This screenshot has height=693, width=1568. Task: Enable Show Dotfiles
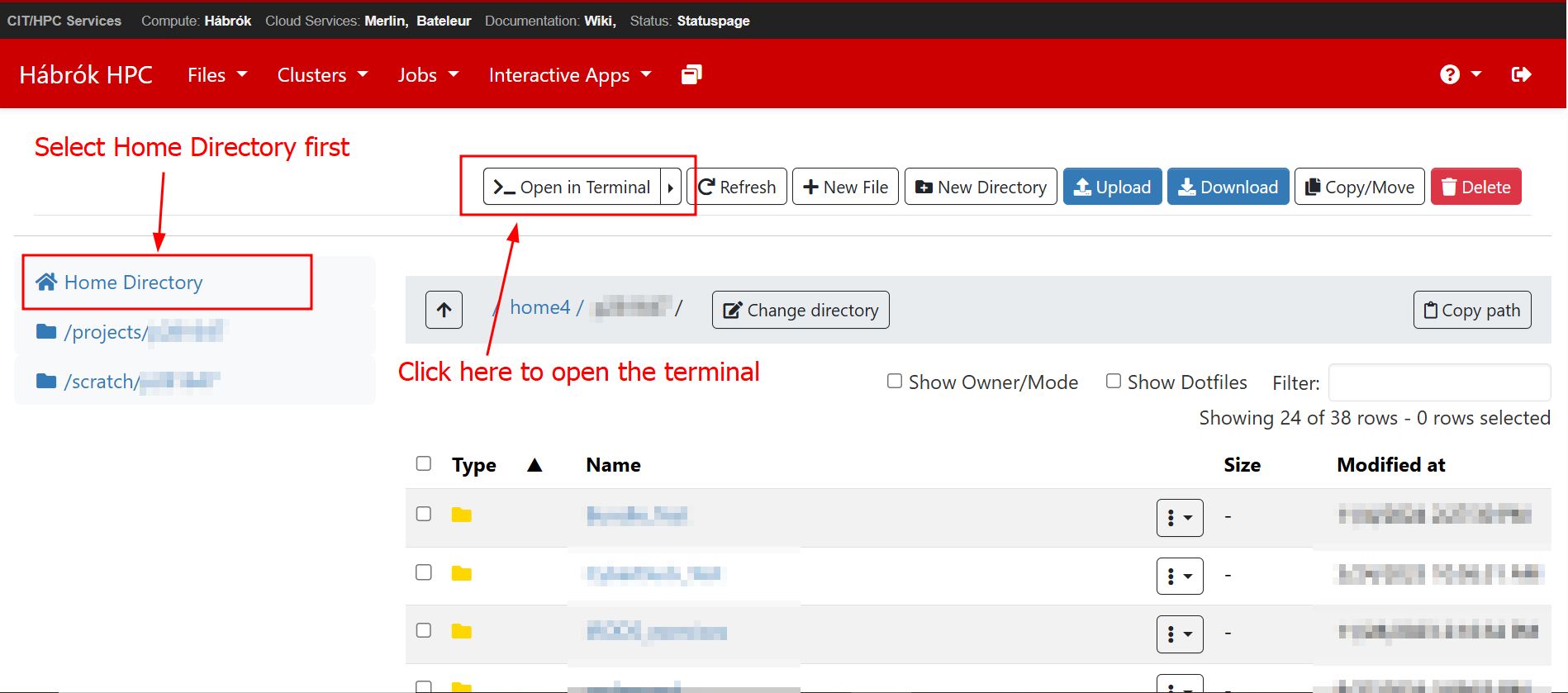click(x=1114, y=381)
